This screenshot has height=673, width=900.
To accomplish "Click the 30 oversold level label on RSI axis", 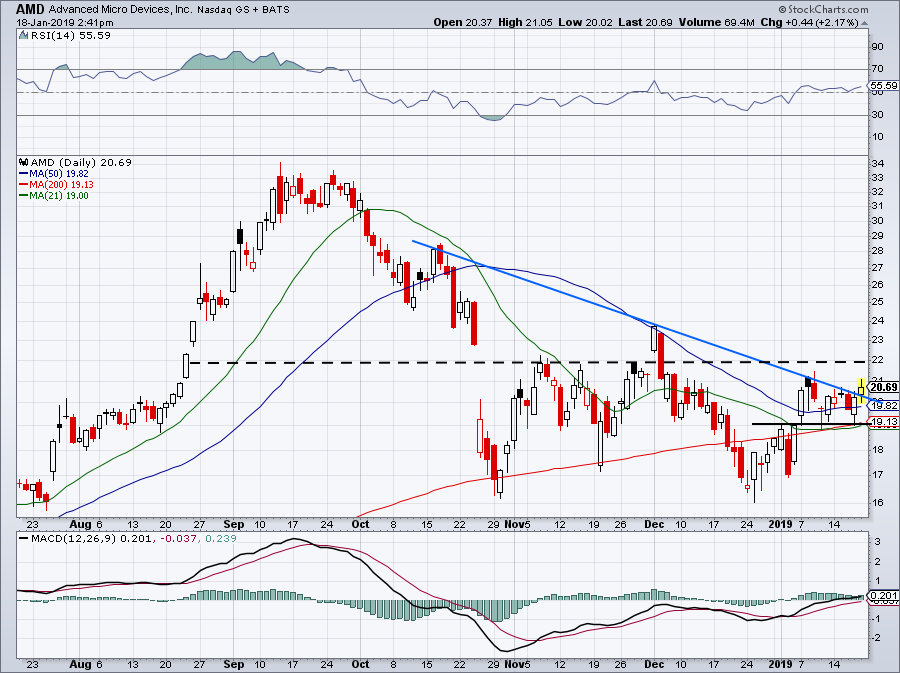I will [x=877, y=115].
